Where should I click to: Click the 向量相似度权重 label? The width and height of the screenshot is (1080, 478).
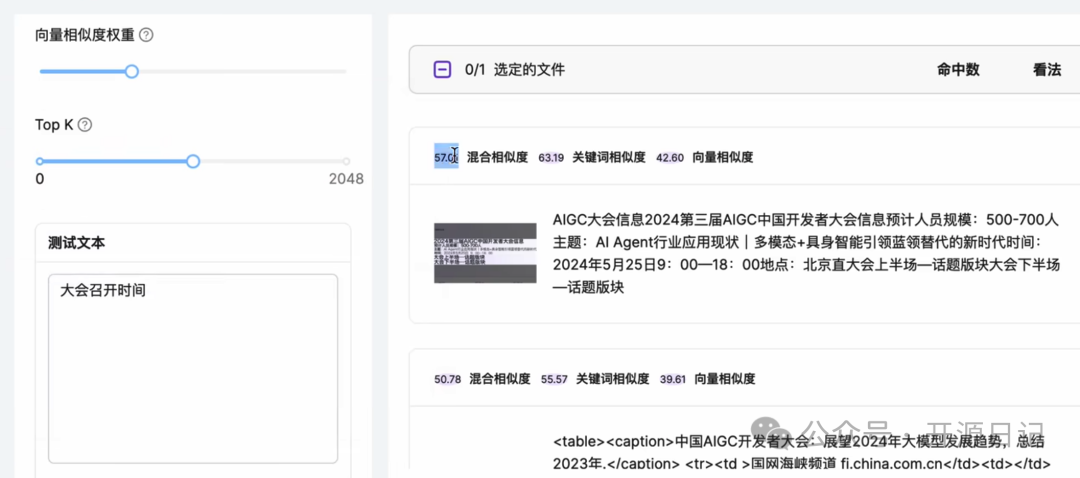pos(85,34)
